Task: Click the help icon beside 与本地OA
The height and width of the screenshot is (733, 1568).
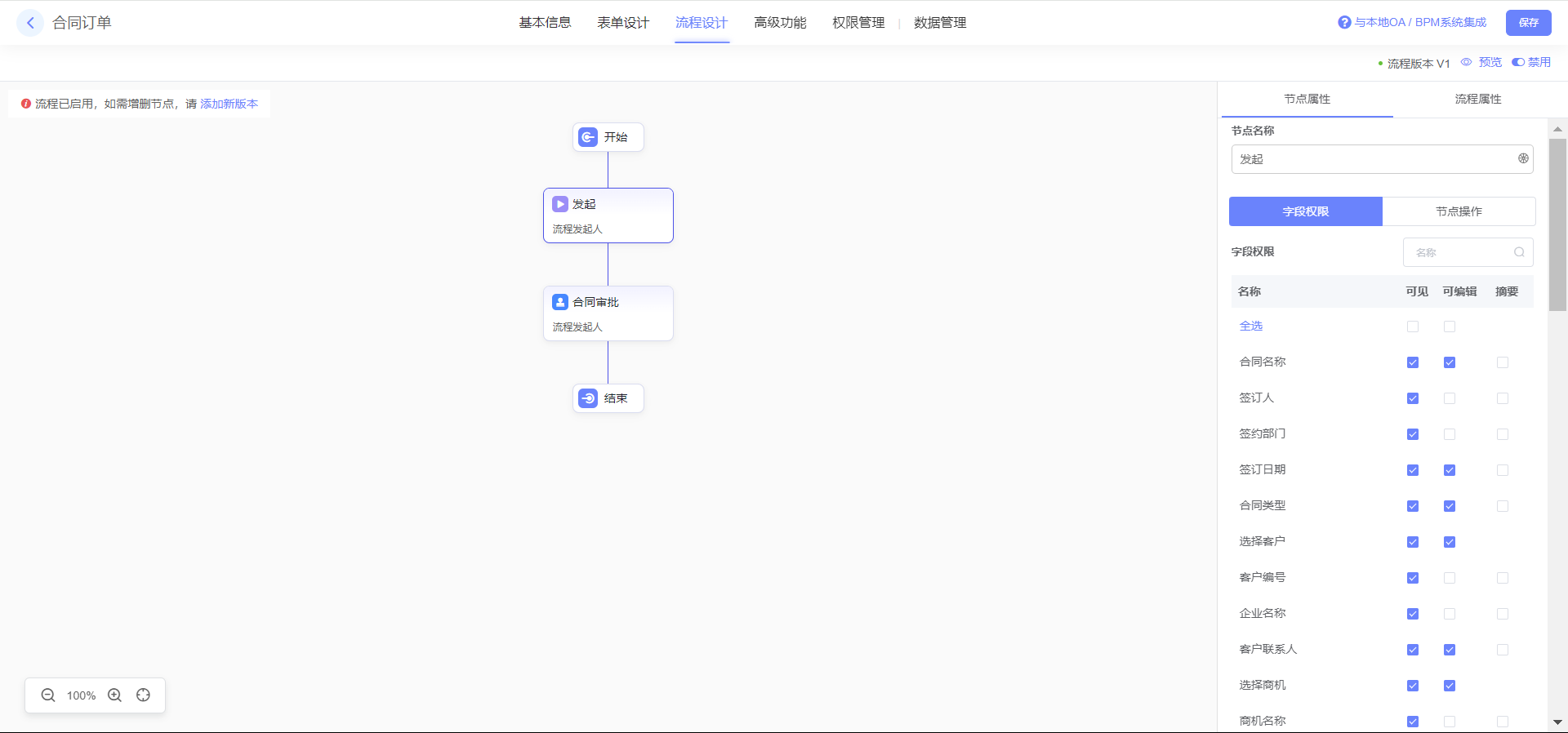Action: tap(1344, 23)
